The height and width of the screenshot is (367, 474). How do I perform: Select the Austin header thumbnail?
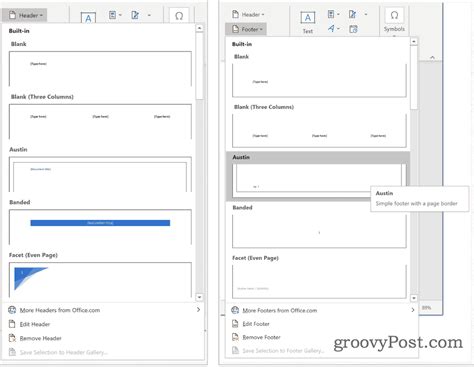100,174
